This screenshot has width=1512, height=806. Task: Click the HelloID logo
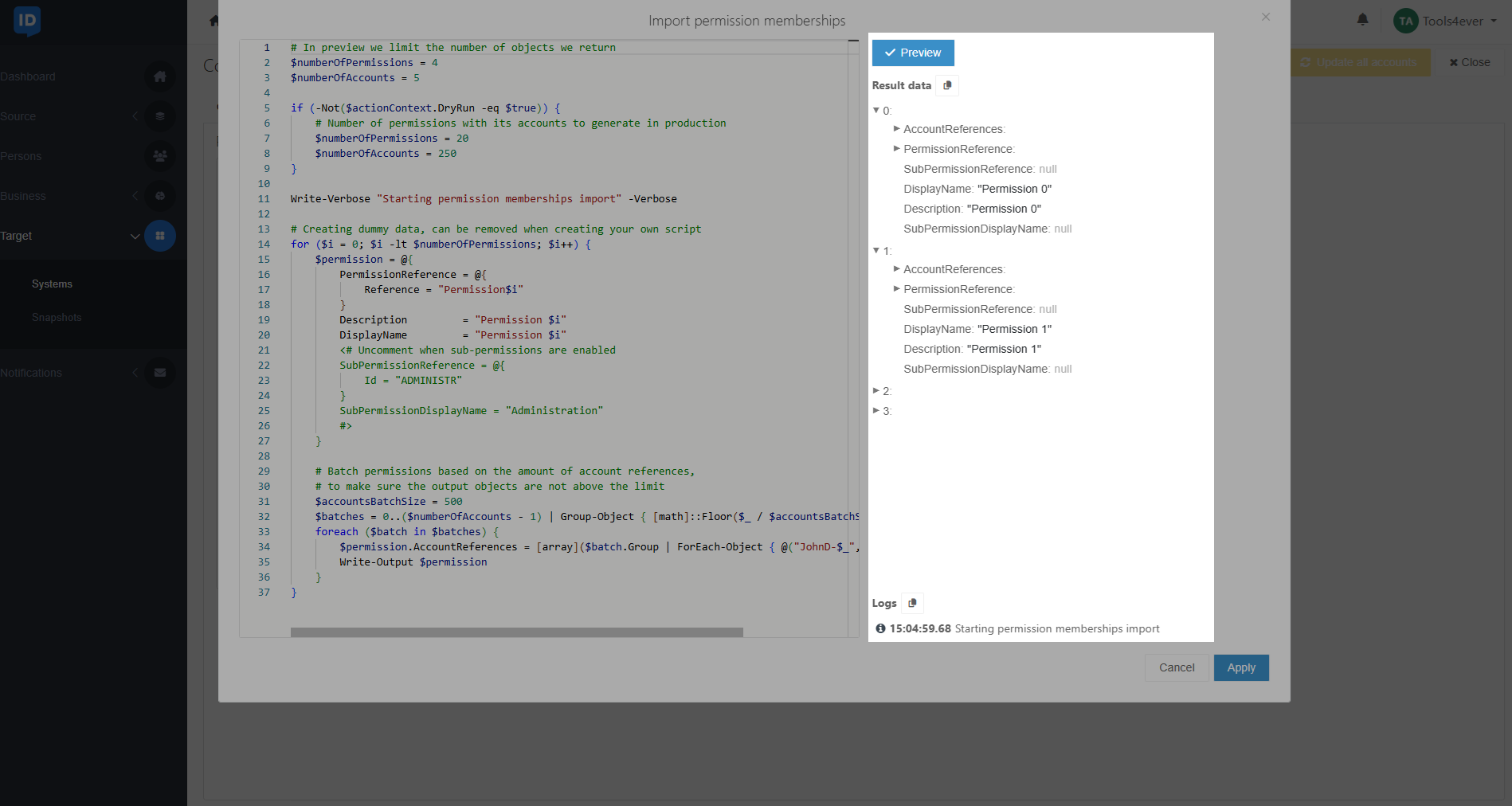click(27, 20)
